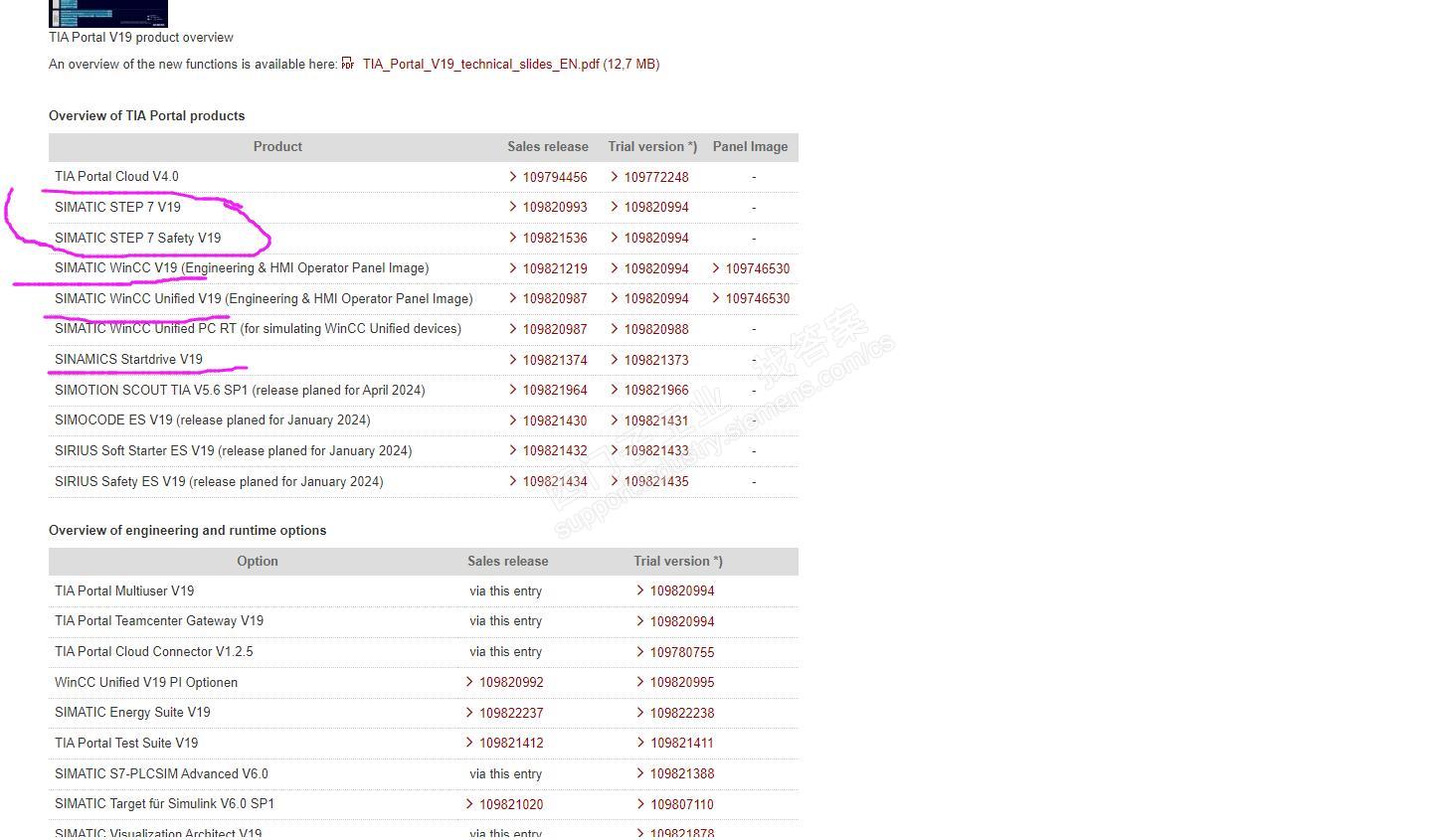Viewport: 1429px width, 840px height.
Task: Open sales release 109821412 for TIA Portal Test Suite
Action: 511,744
